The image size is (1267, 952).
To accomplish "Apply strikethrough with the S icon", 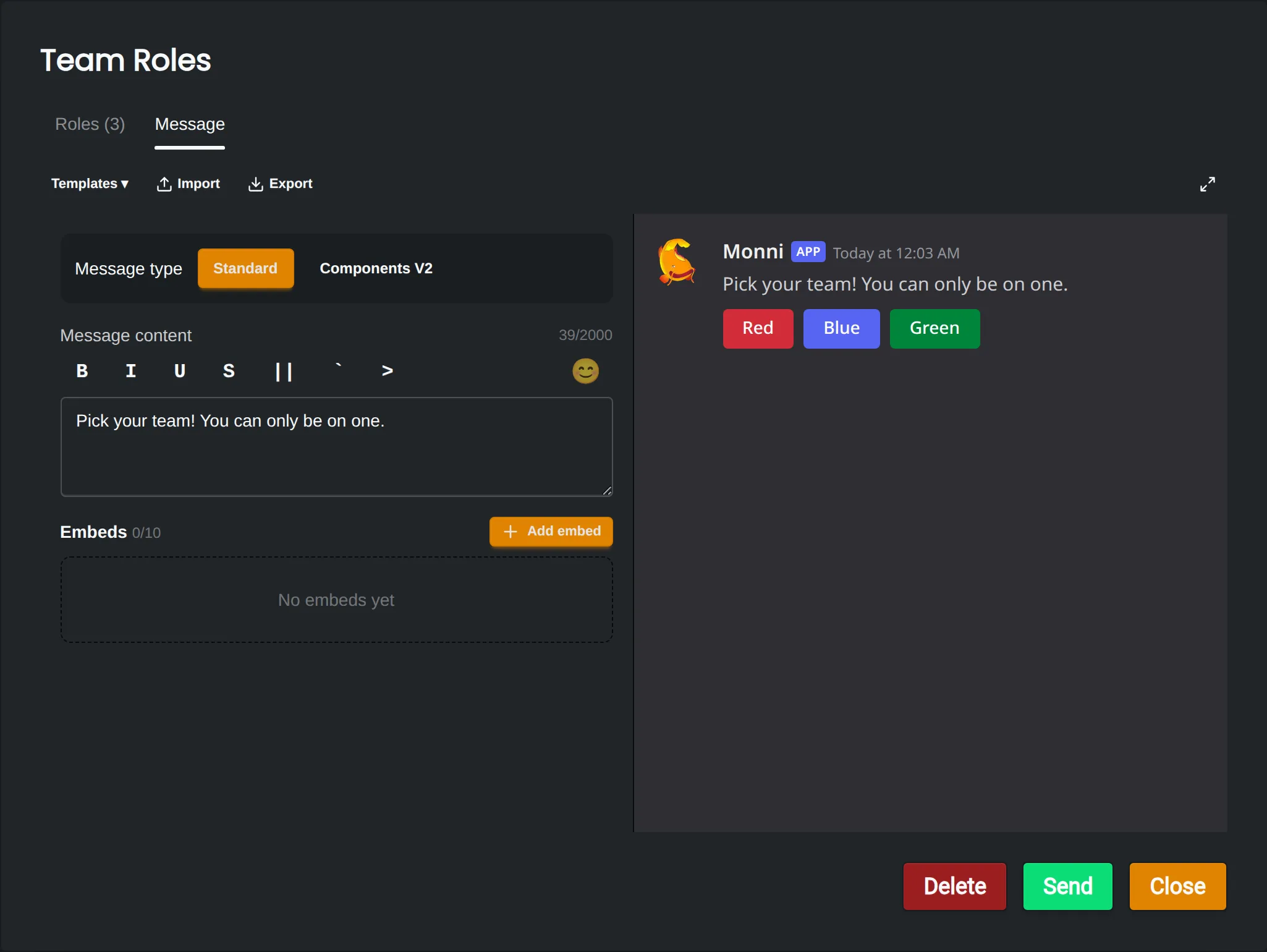I will (x=228, y=371).
